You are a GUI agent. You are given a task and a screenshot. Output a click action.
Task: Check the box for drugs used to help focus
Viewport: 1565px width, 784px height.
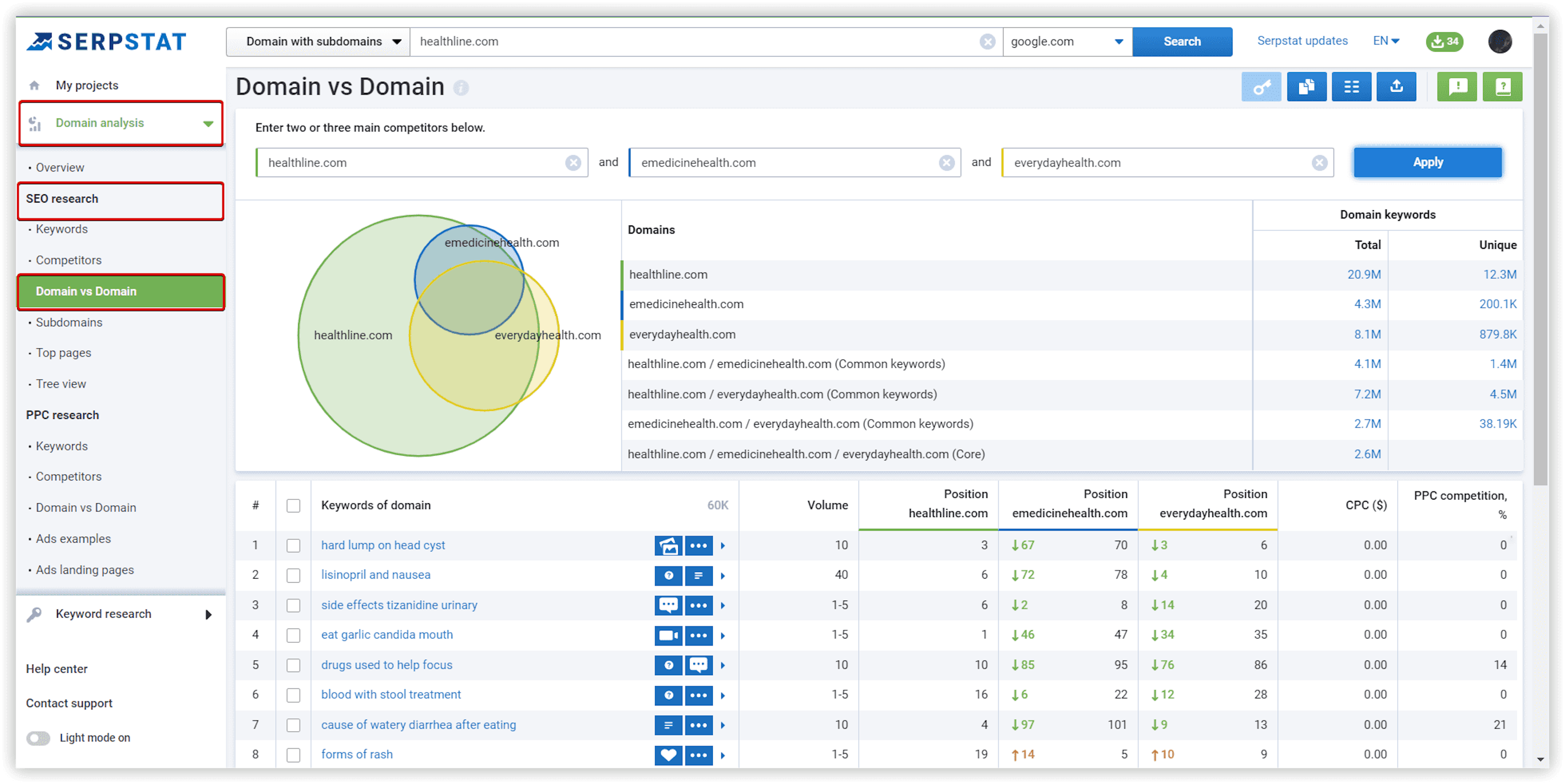point(293,665)
